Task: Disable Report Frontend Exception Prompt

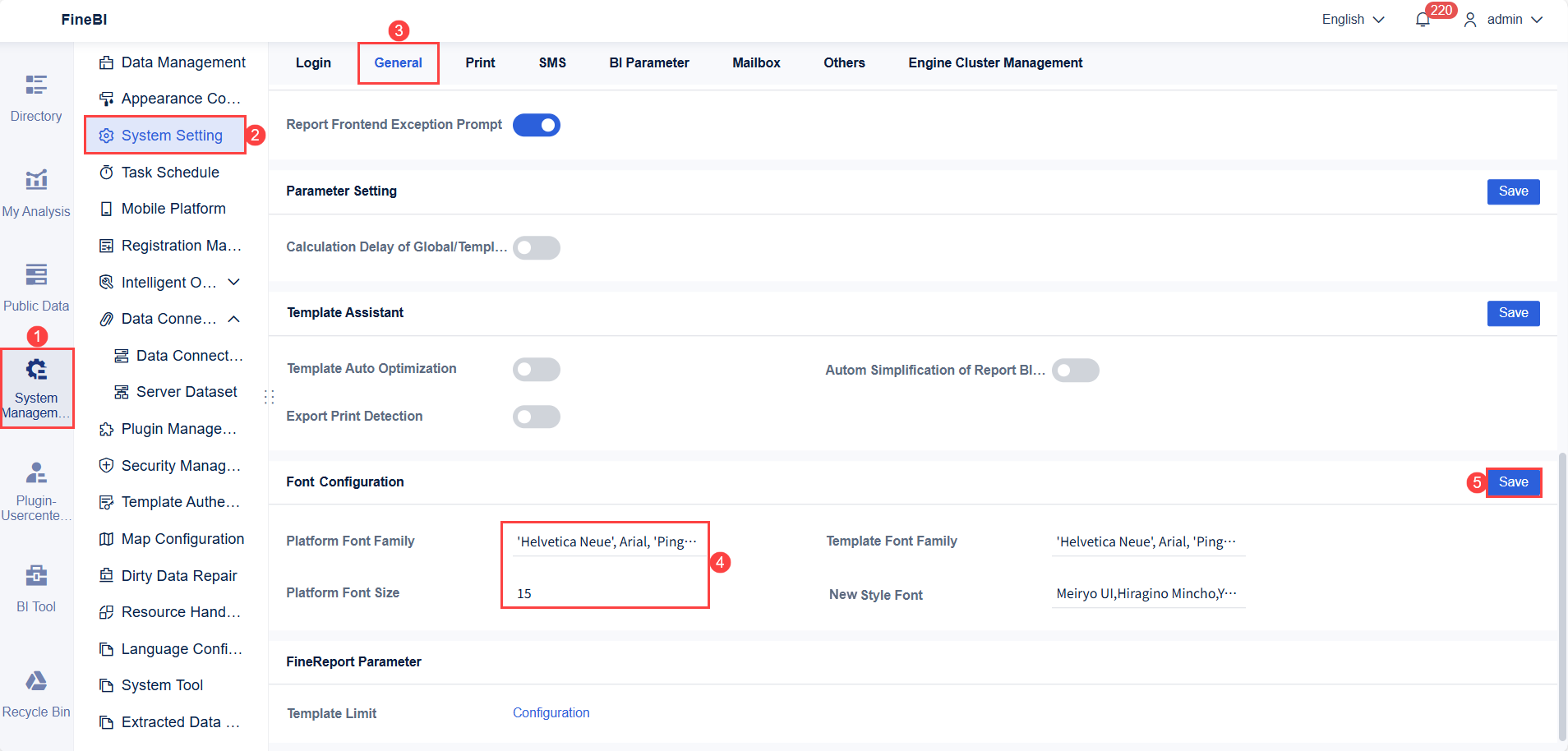Action: [536, 124]
